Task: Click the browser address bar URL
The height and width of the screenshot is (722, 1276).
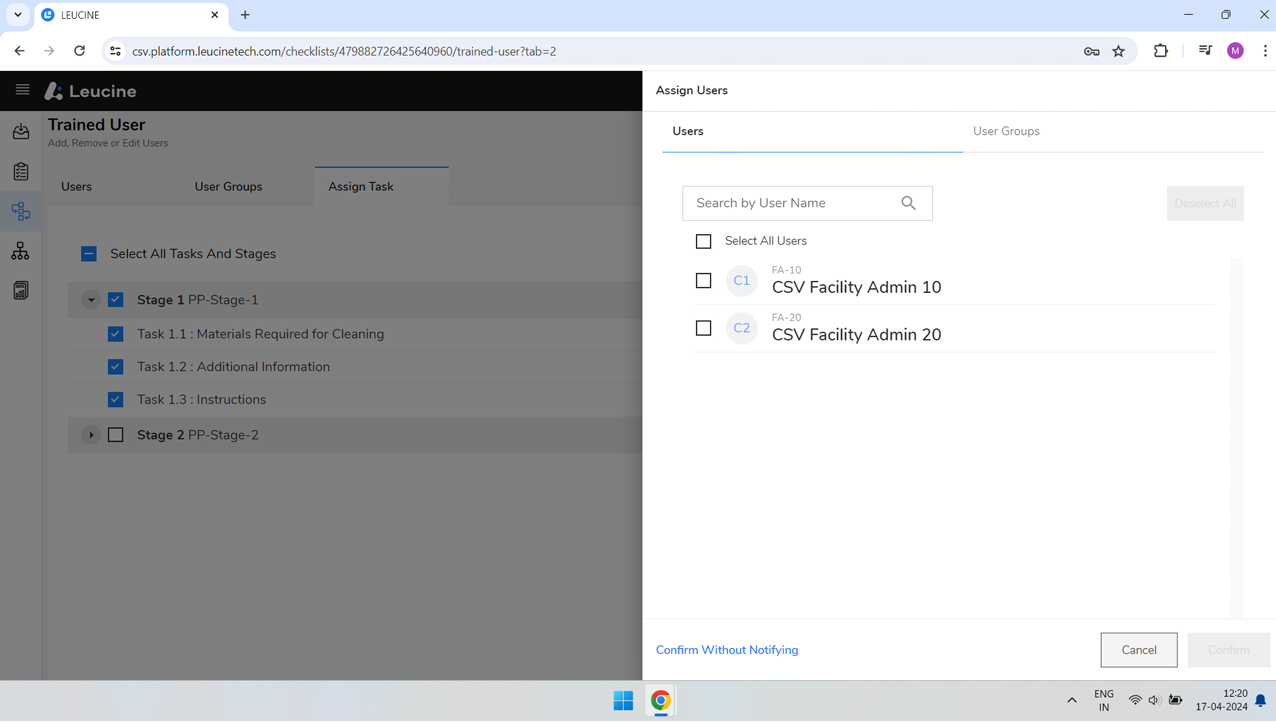Action: pyautogui.click(x=344, y=51)
